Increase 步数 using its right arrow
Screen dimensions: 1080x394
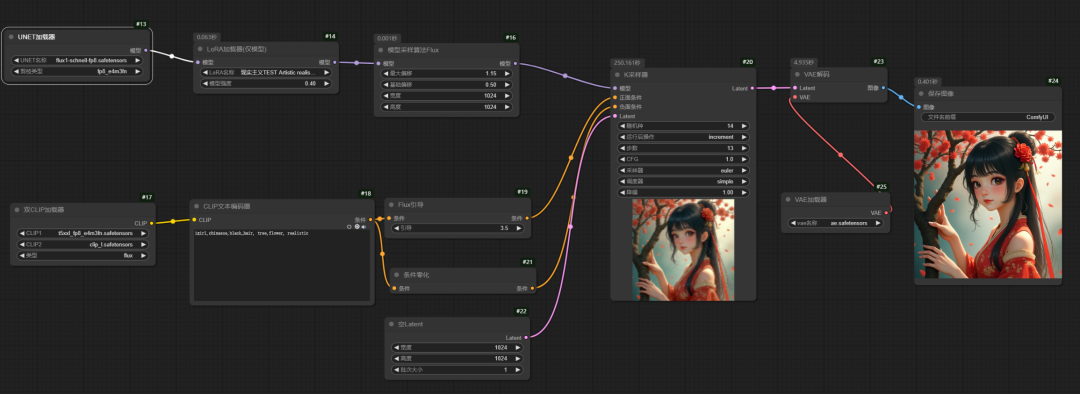click(x=744, y=148)
